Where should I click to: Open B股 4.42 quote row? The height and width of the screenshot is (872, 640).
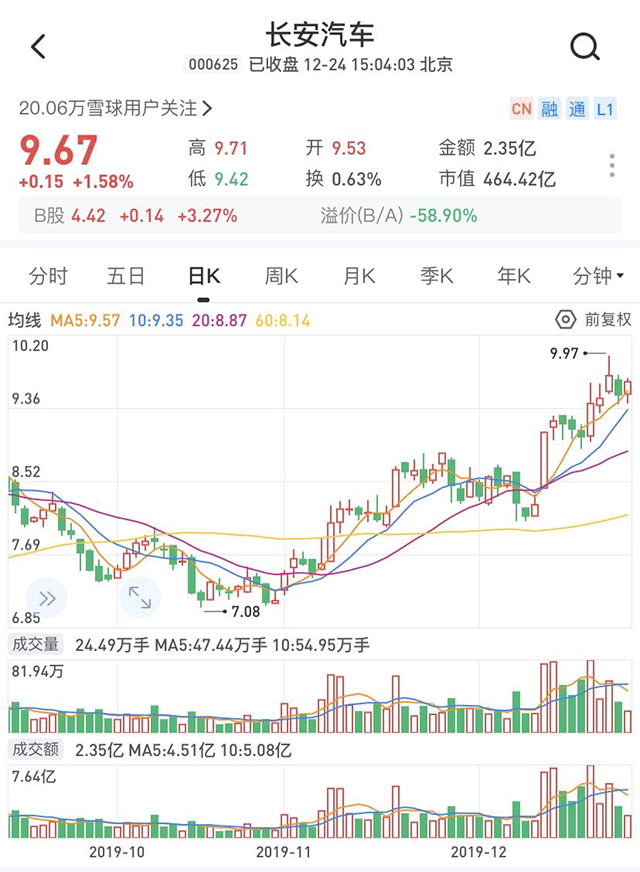point(136,215)
